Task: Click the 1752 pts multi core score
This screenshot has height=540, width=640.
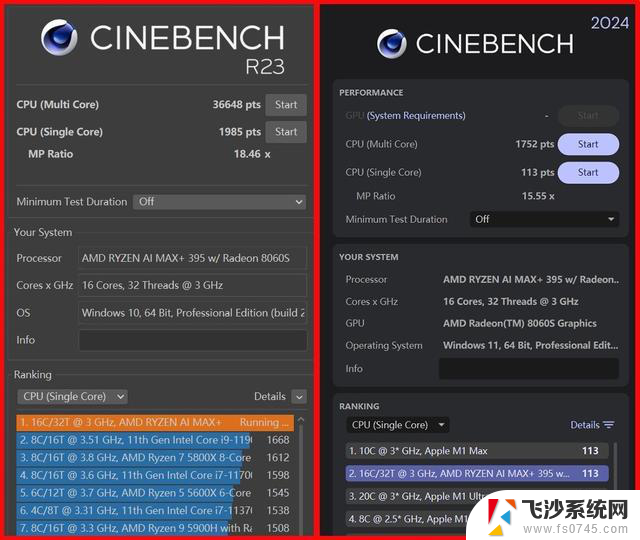Action: [x=535, y=144]
